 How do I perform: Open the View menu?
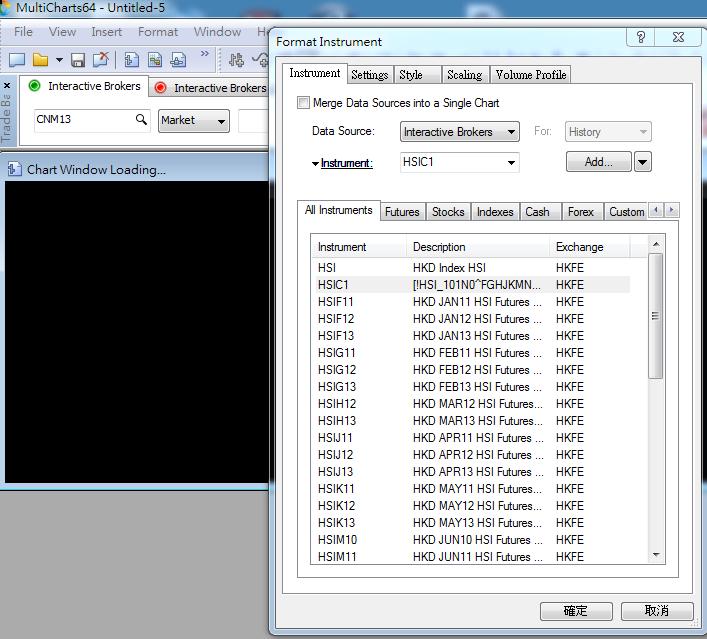(62, 32)
